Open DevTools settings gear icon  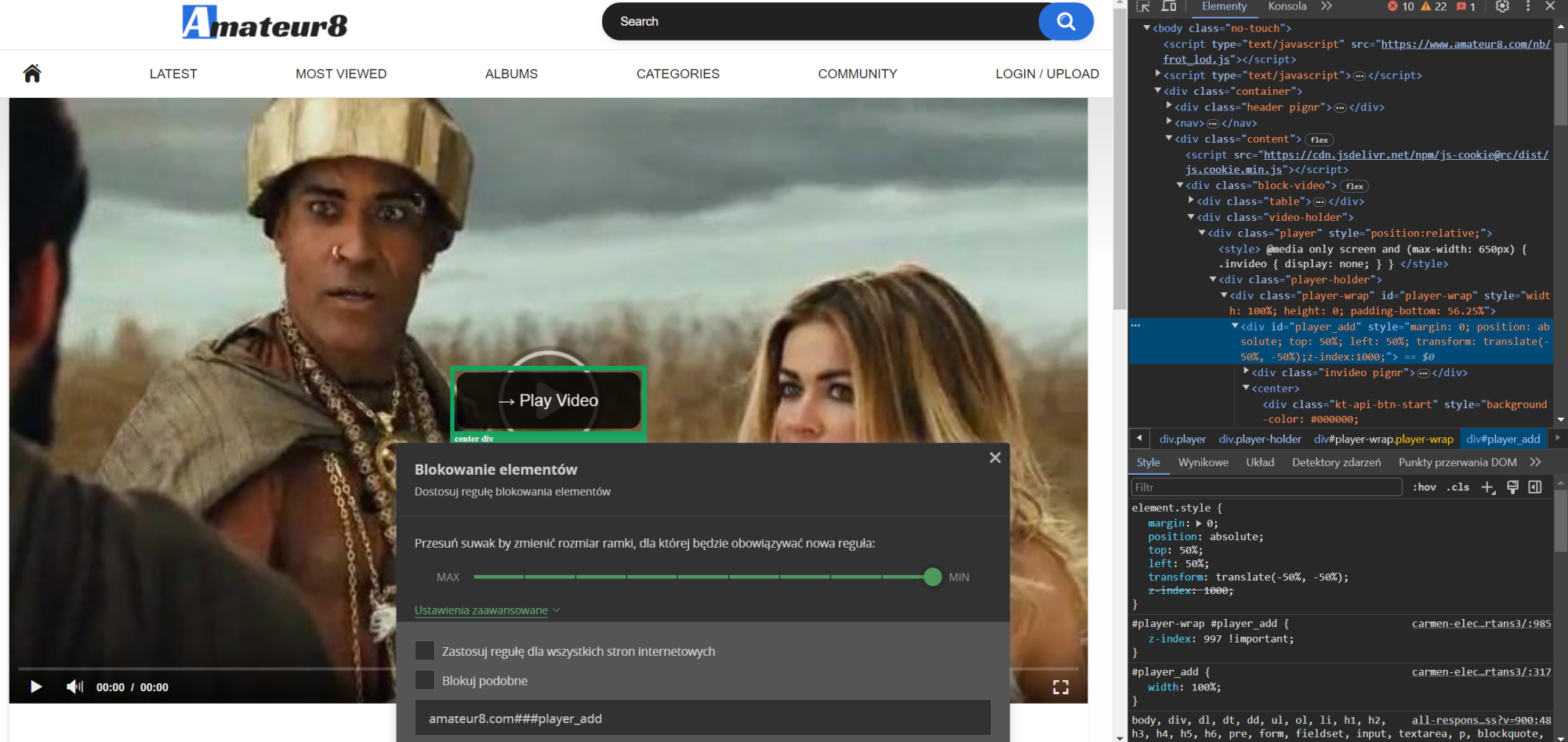pos(1501,6)
